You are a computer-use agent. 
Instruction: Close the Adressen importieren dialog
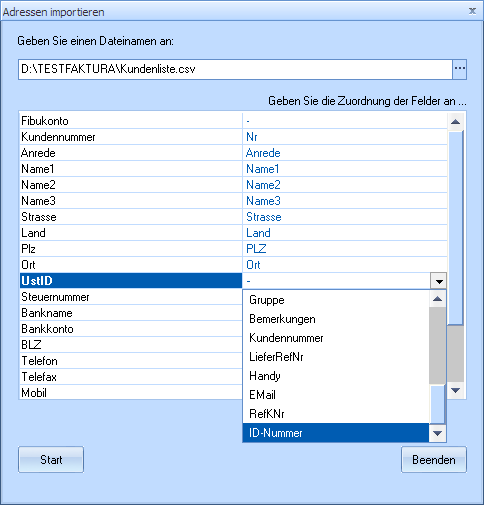pyautogui.click(x=472, y=11)
